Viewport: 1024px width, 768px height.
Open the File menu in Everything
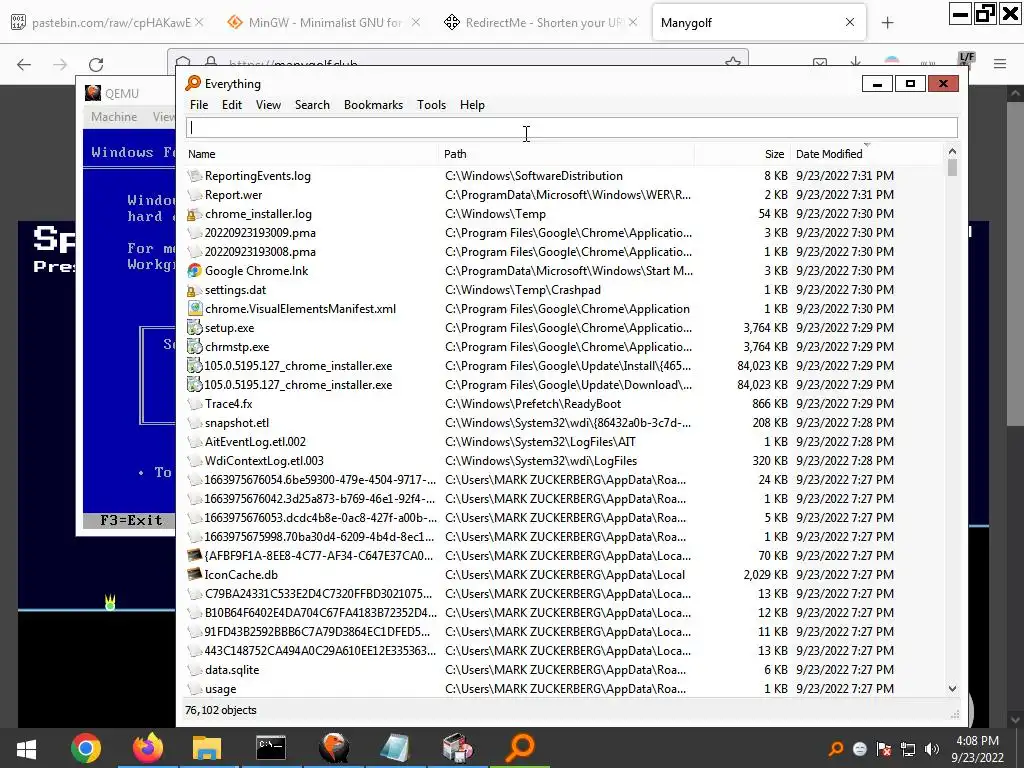[199, 105]
